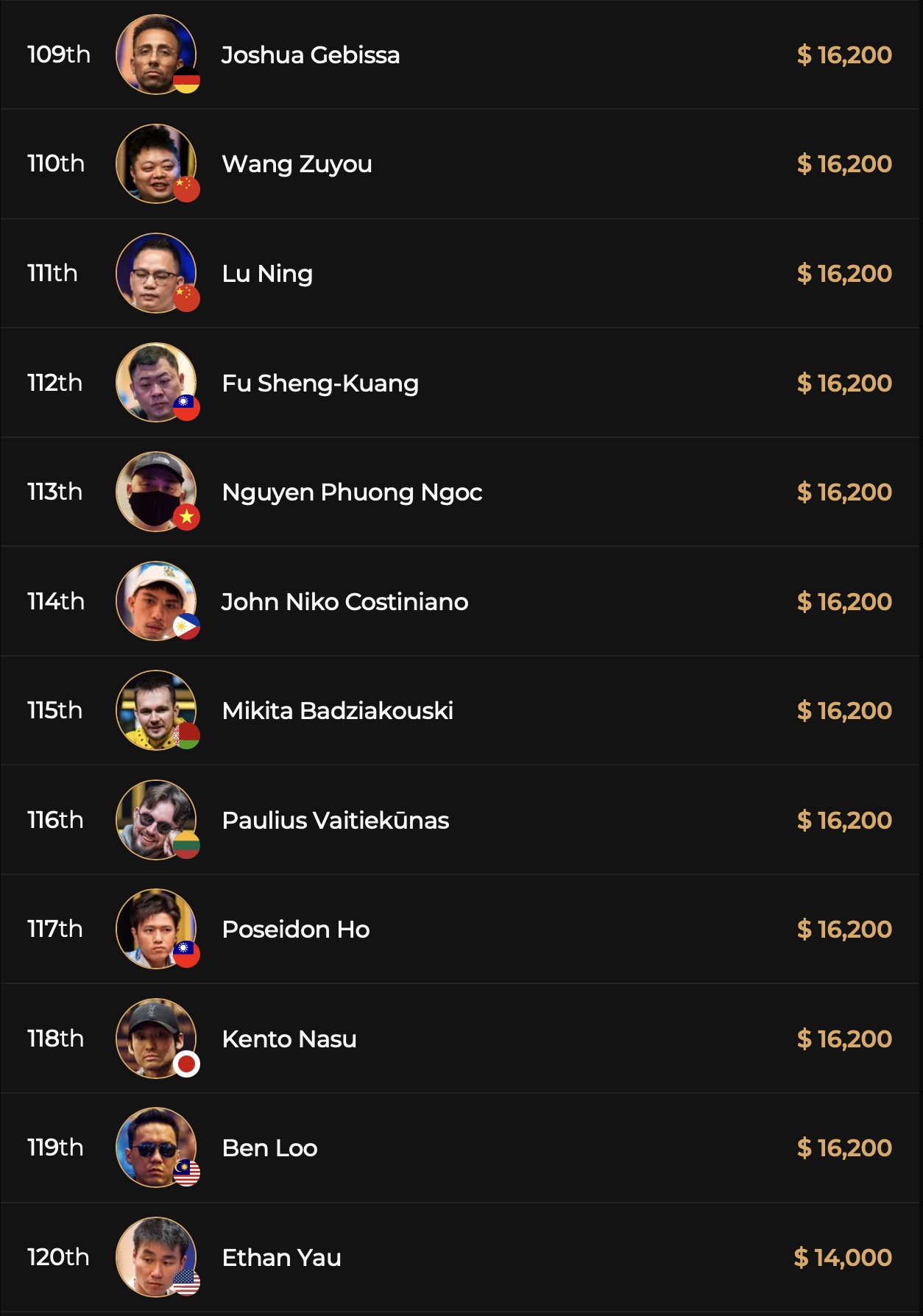Click the Belarus flag beside Mikita Badziakouski
This screenshot has height=1316, width=923.
coord(186,735)
